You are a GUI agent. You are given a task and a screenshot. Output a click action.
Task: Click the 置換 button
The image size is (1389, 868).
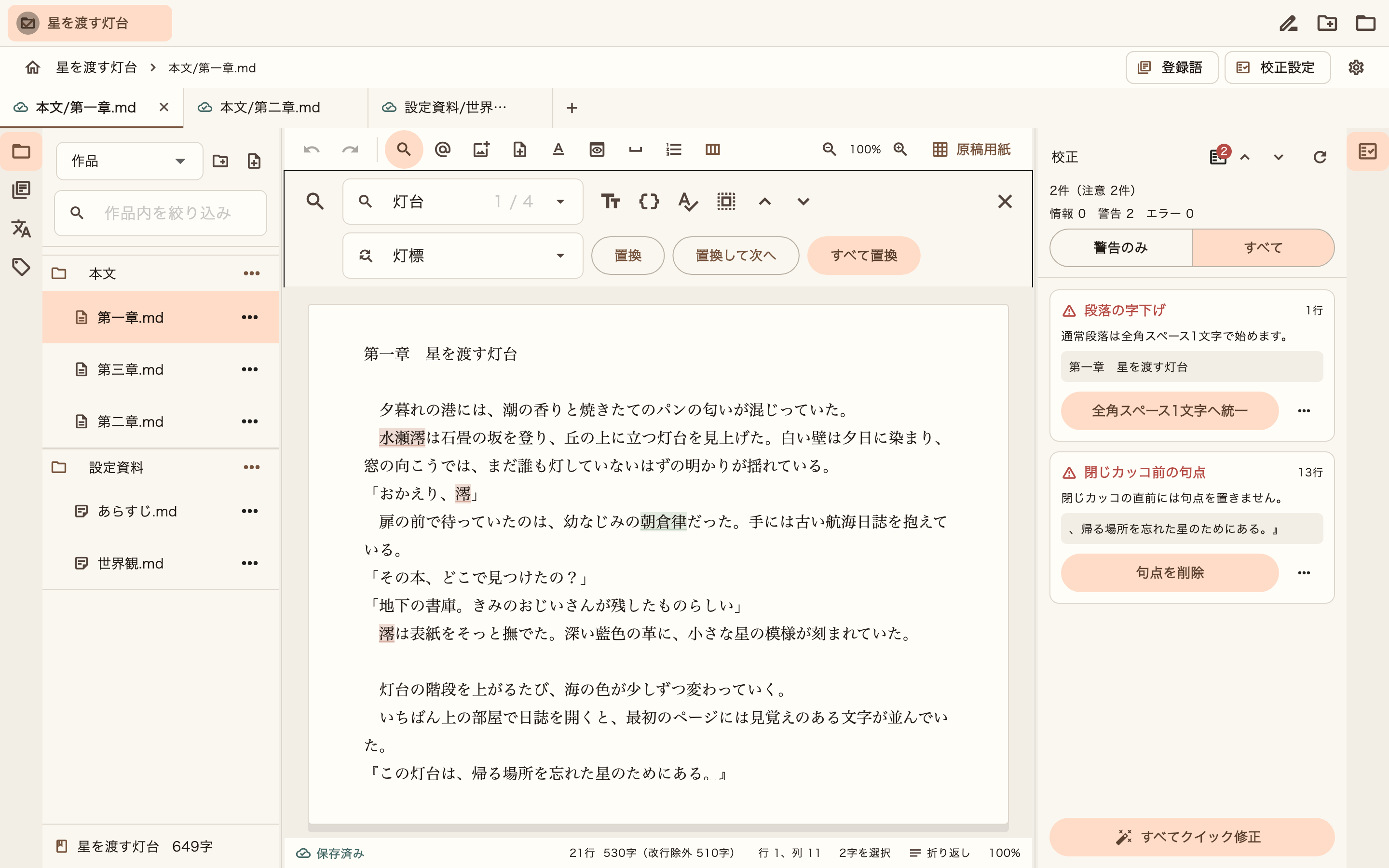click(628, 256)
